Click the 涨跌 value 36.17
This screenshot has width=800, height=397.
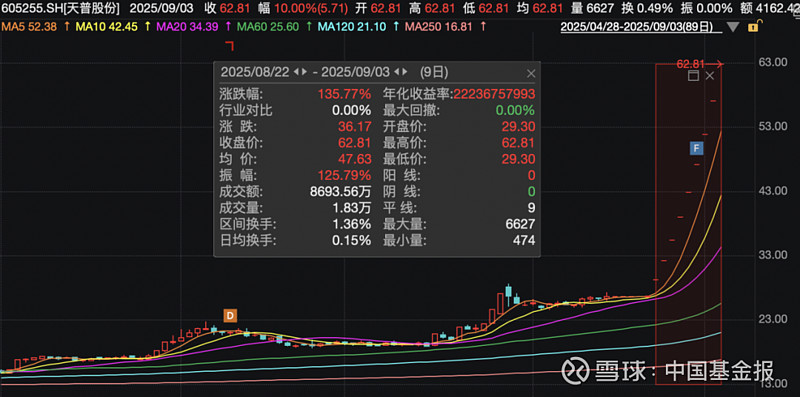(x=355, y=127)
